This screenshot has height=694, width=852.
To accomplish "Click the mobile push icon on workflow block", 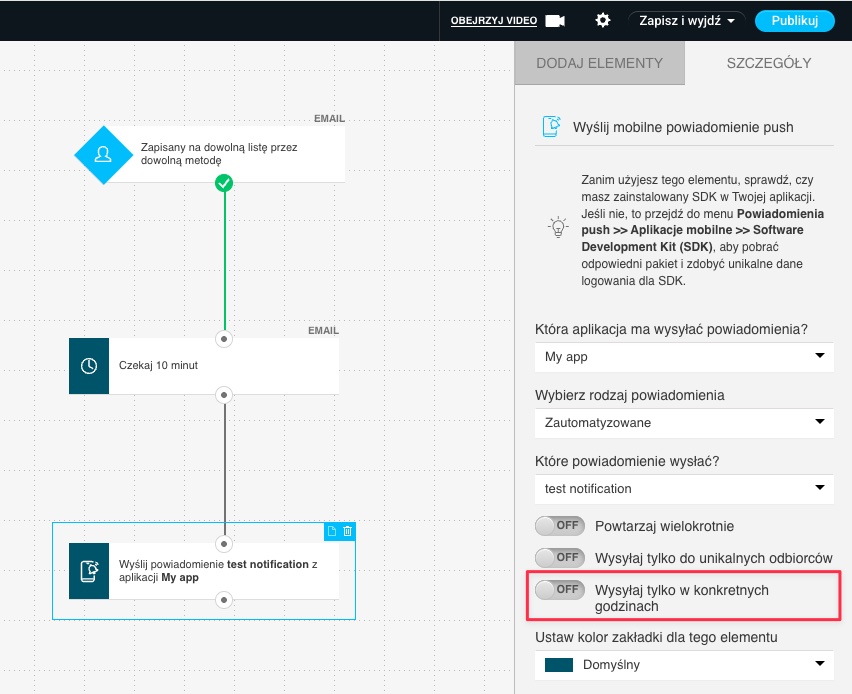I will pyautogui.click(x=89, y=571).
